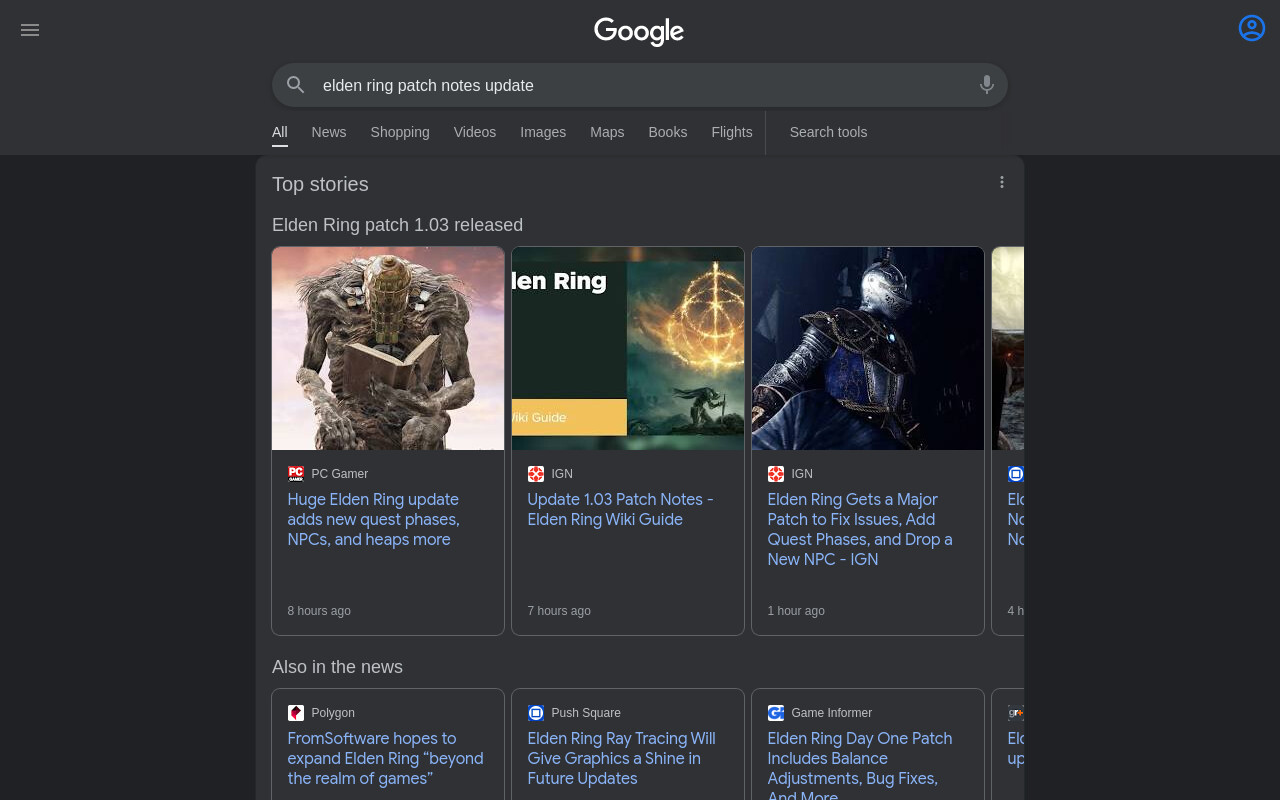Open the Videos tab
The height and width of the screenshot is (800, 1280).
(475, 132)
